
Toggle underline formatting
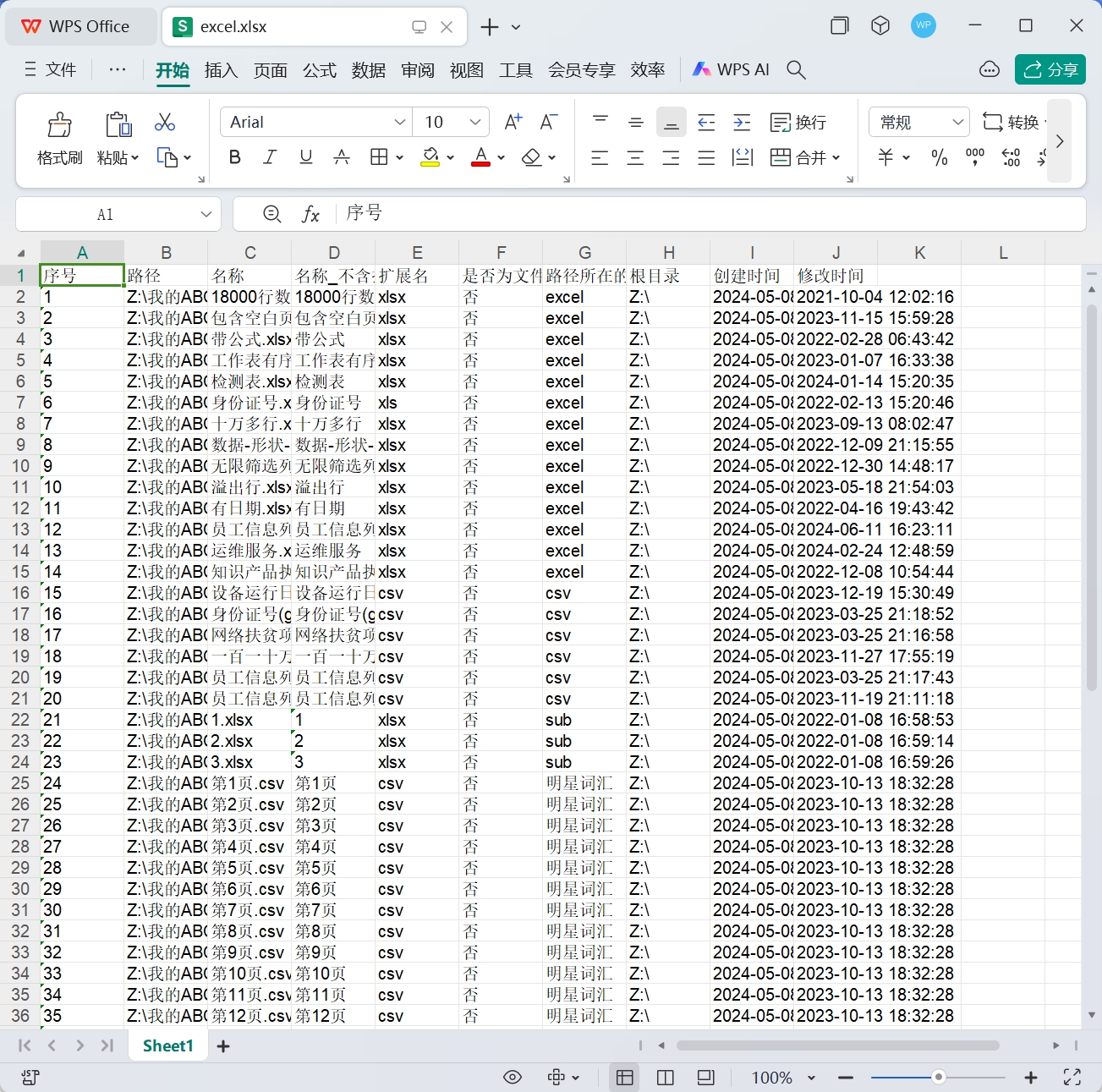coord(305,157)
